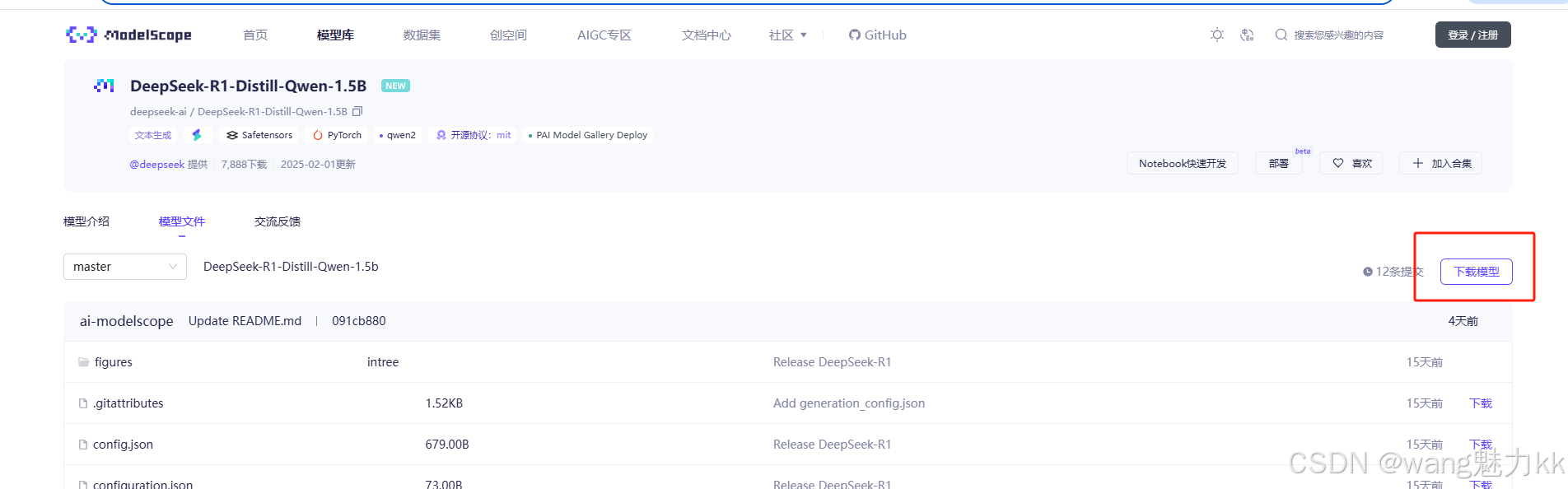Click the clock icon beside 12条提交
The height and width of the screenshot is (489, 1568).
click(x=1368, y=272)
